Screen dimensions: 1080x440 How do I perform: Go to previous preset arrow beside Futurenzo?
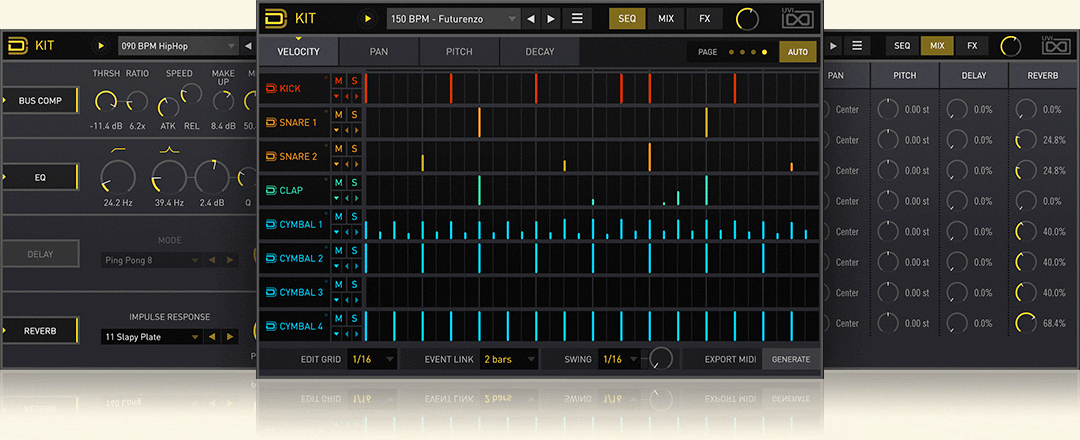531,19
